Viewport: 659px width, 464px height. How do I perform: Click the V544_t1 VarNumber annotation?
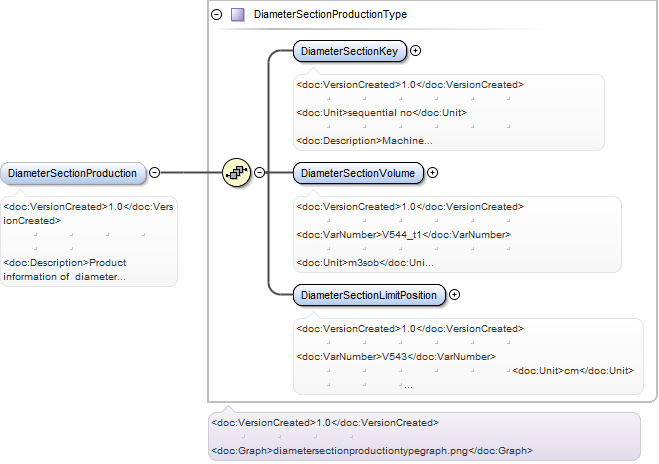(x=403, y=235)
